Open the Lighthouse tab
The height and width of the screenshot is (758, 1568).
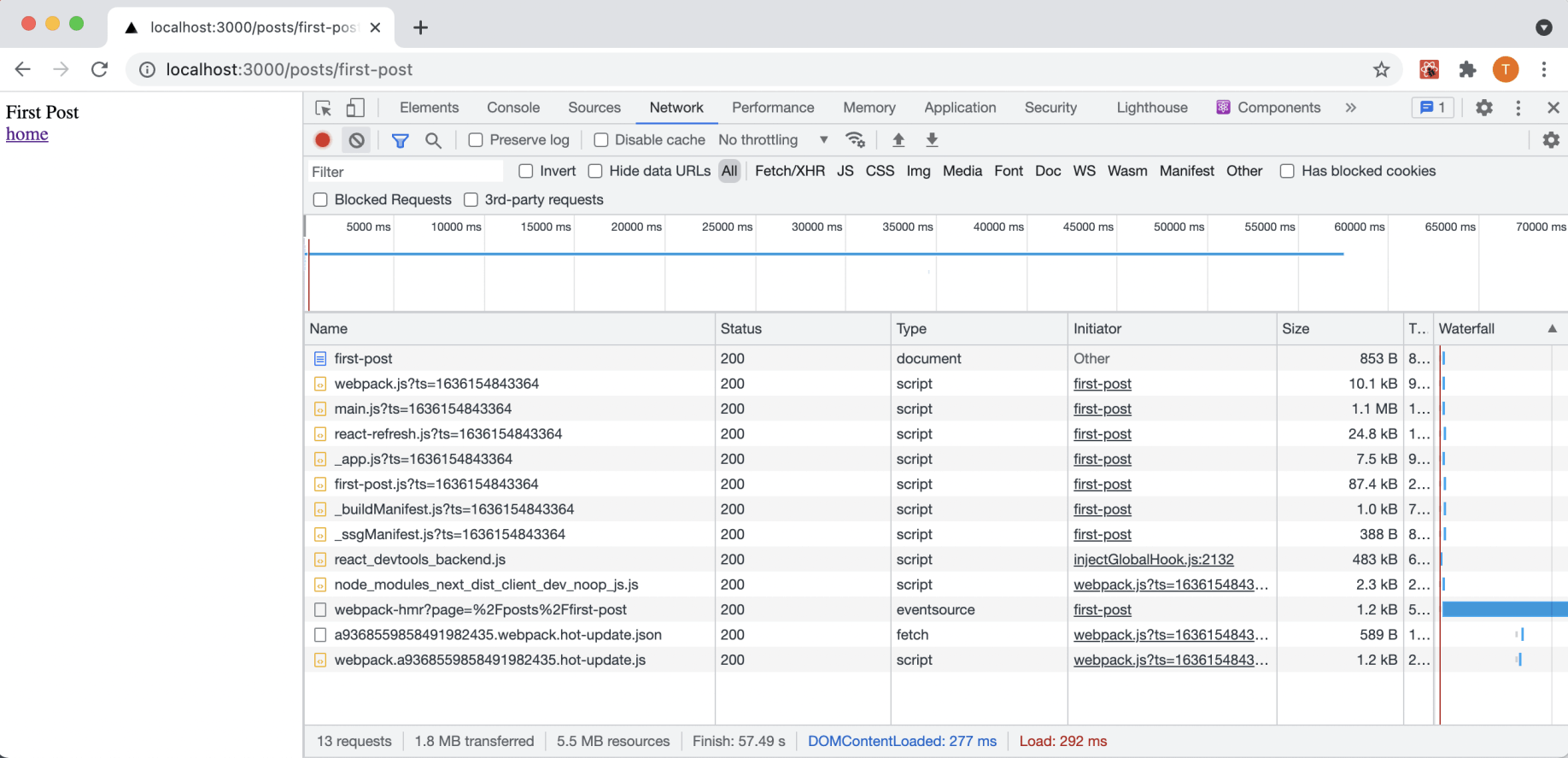pos(1151,108)
